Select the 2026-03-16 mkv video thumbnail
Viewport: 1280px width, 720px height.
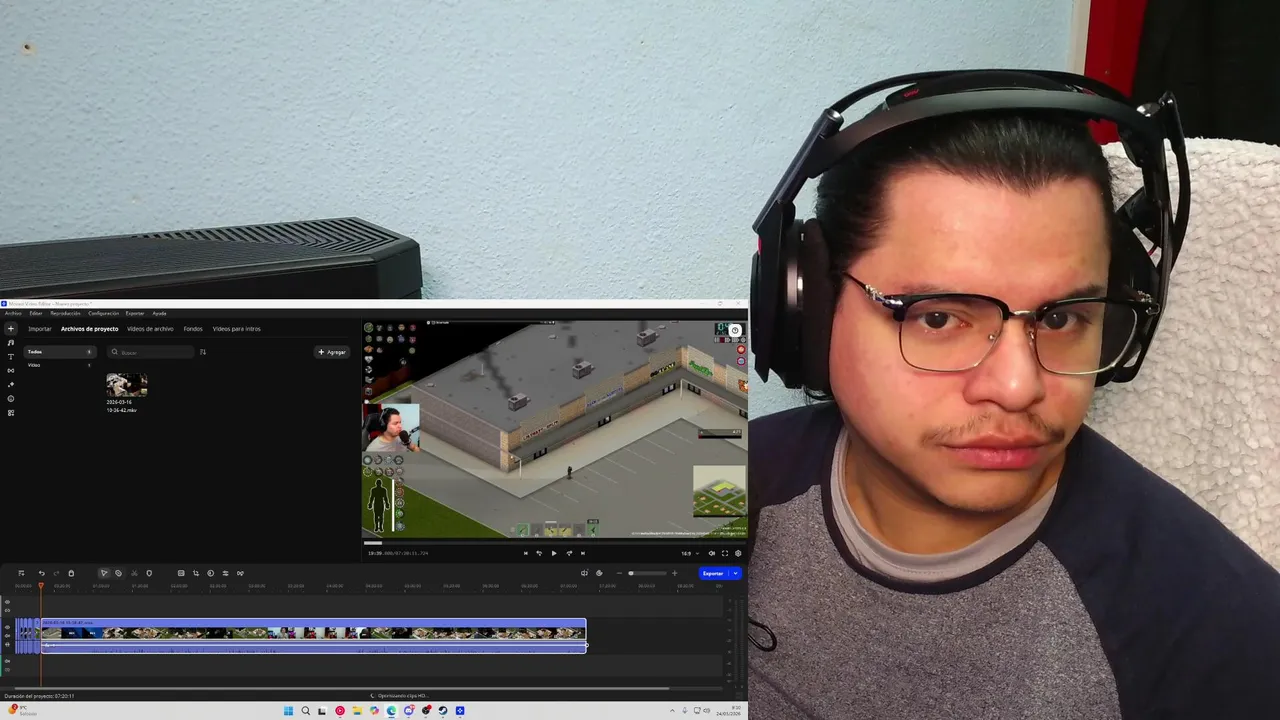pyautogui.click(x=127, y=385)
